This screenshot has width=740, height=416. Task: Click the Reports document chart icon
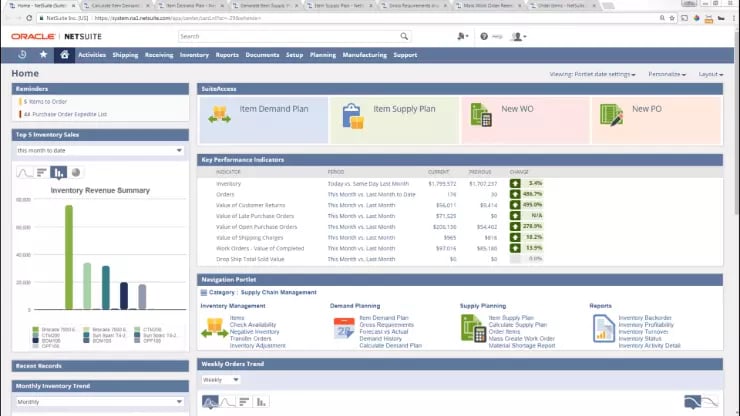pyautogui.click(x=604, y=329)
